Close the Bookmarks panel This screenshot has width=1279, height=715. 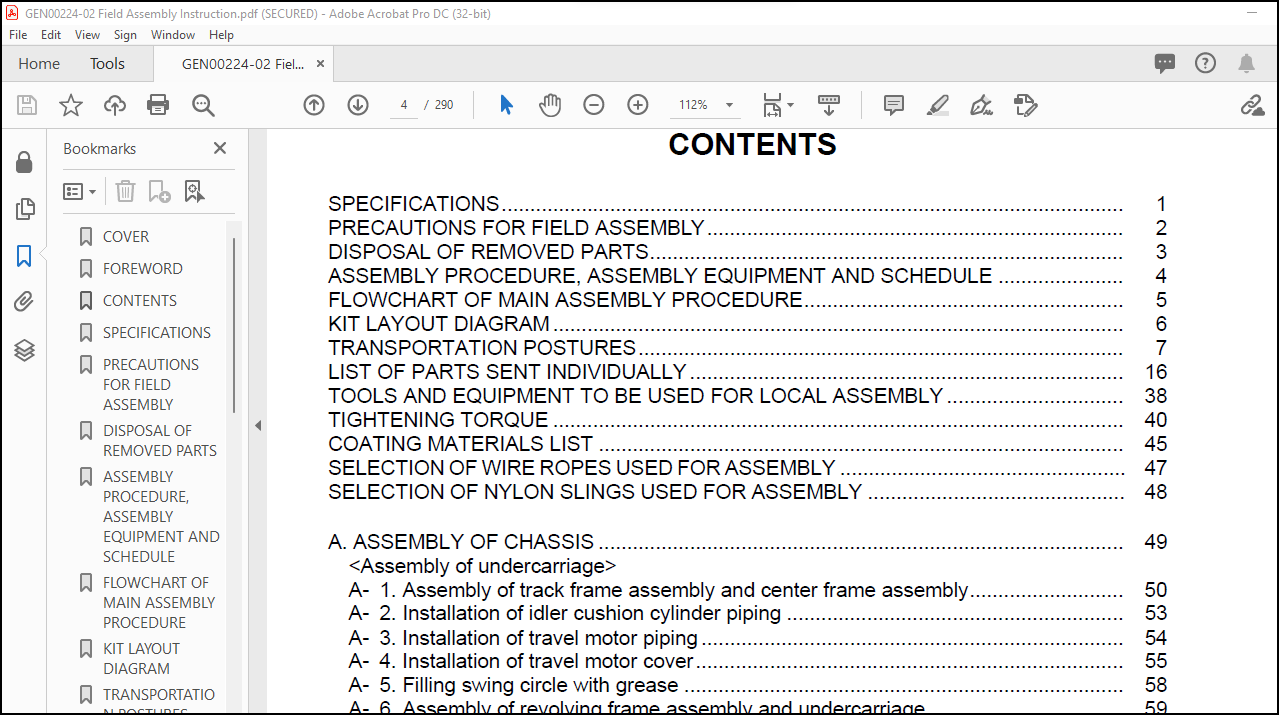point(220,148)
